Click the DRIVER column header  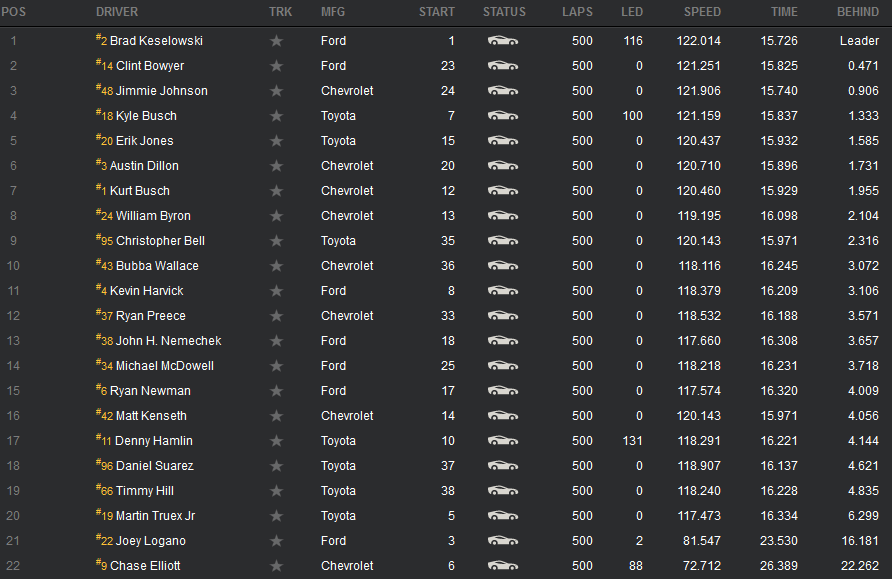point(117,12)
